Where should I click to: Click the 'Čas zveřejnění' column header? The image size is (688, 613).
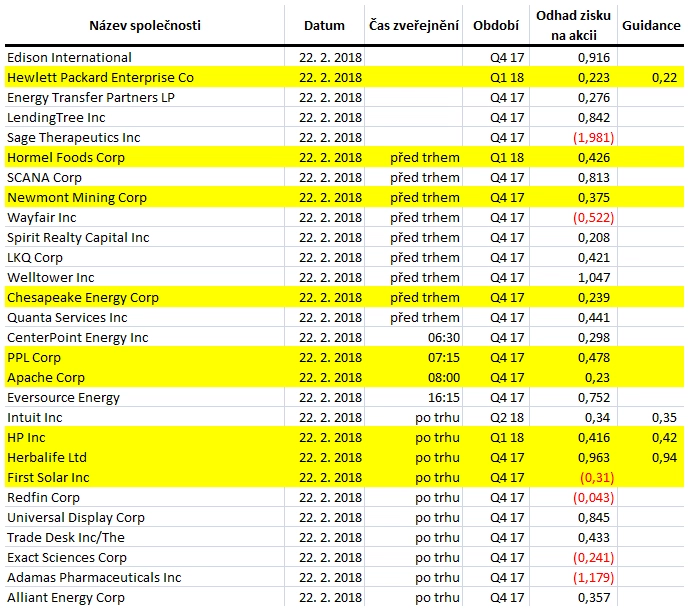pyautogui.click(x=414, y=25)
